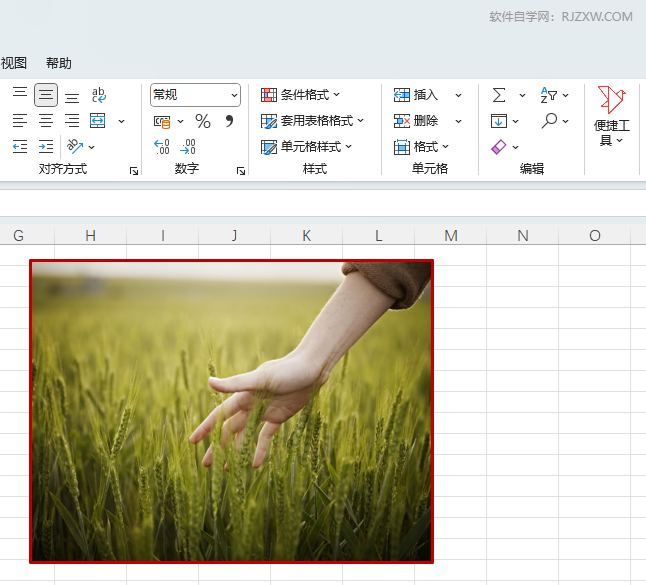The image size is (646, 585).
Task: Click the Find and Select magnifier icon
Action: (549, 121)
